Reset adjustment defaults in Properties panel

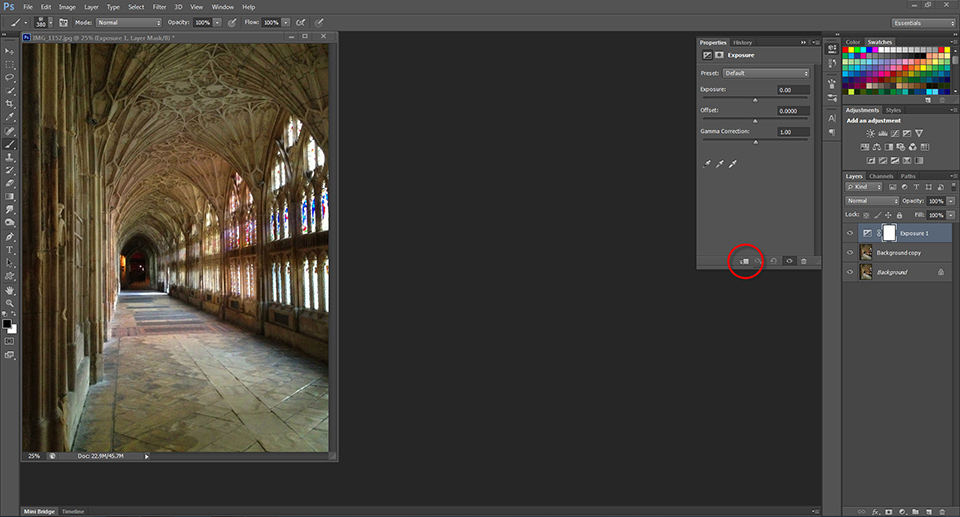click(x=774, y=261)
